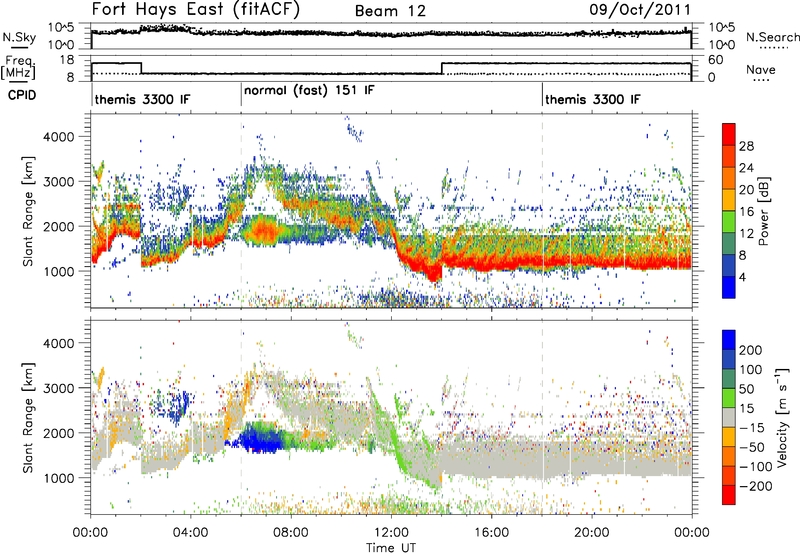The height and width of the screenshot is (554, 800).
Task: Click the 'Time UT' axis label
Action: point(391,548)
